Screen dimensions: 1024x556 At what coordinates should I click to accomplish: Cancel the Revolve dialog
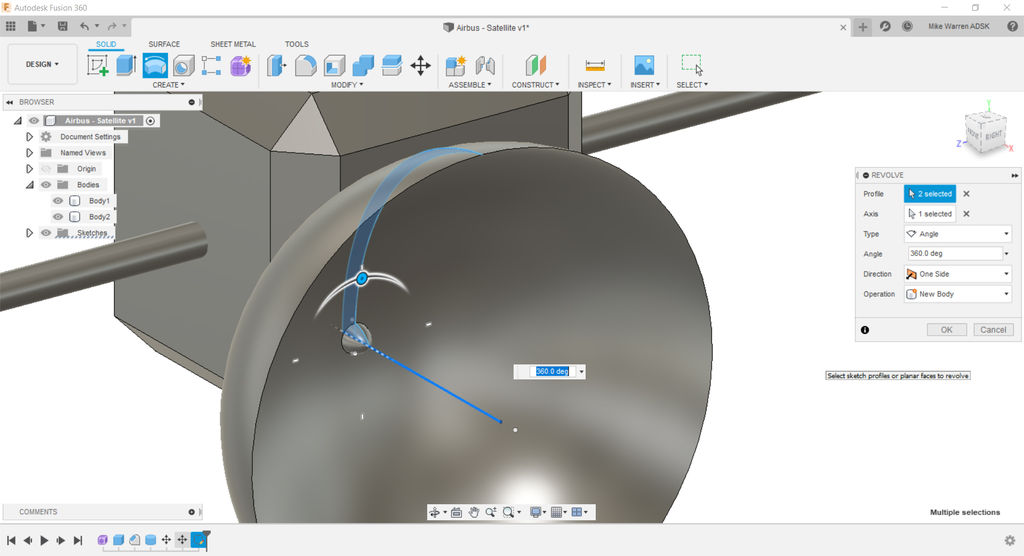click(993, 330)
